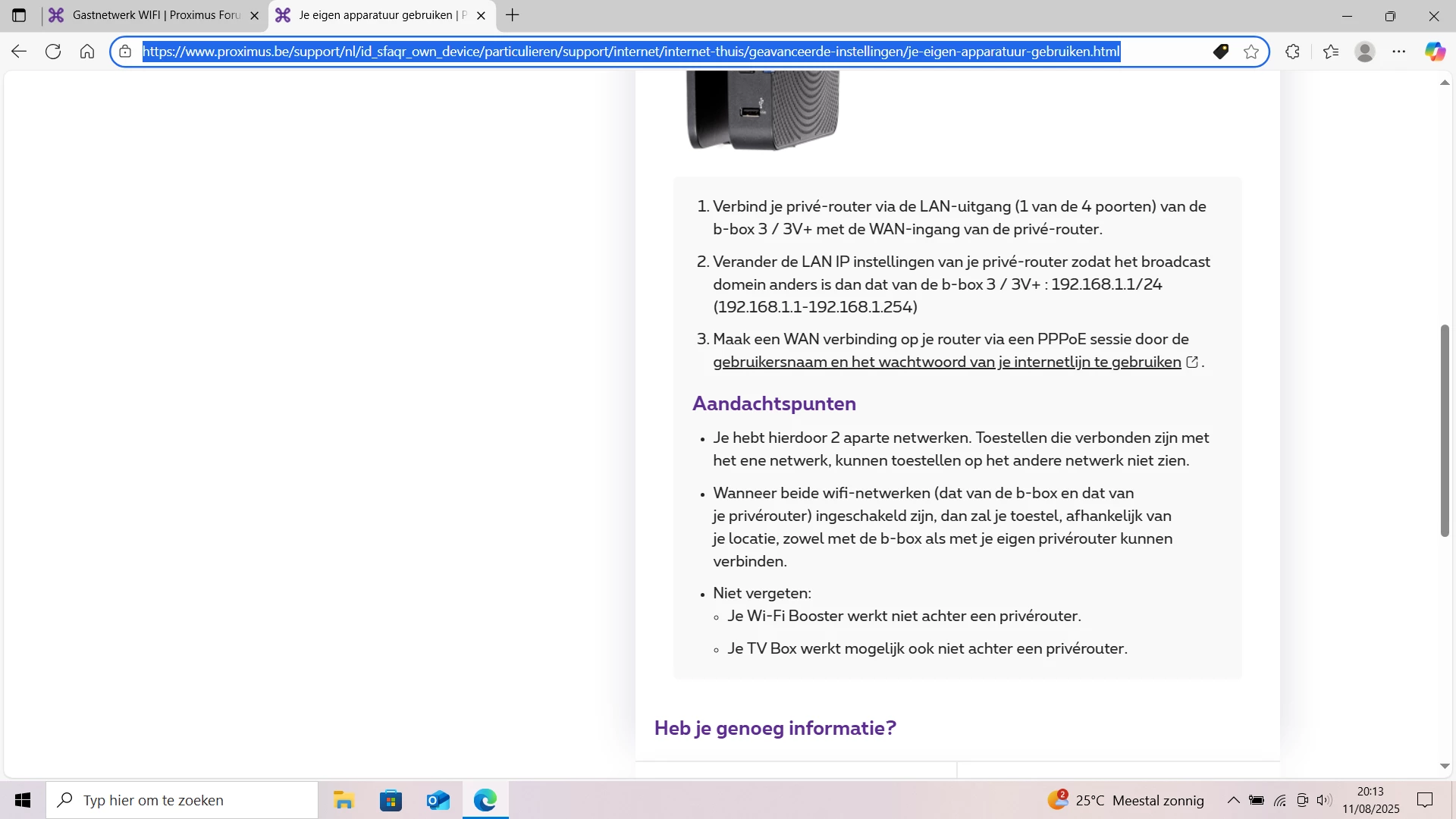Open tab actions menu icon
The image size is (1456, 819).
[19, 15]
